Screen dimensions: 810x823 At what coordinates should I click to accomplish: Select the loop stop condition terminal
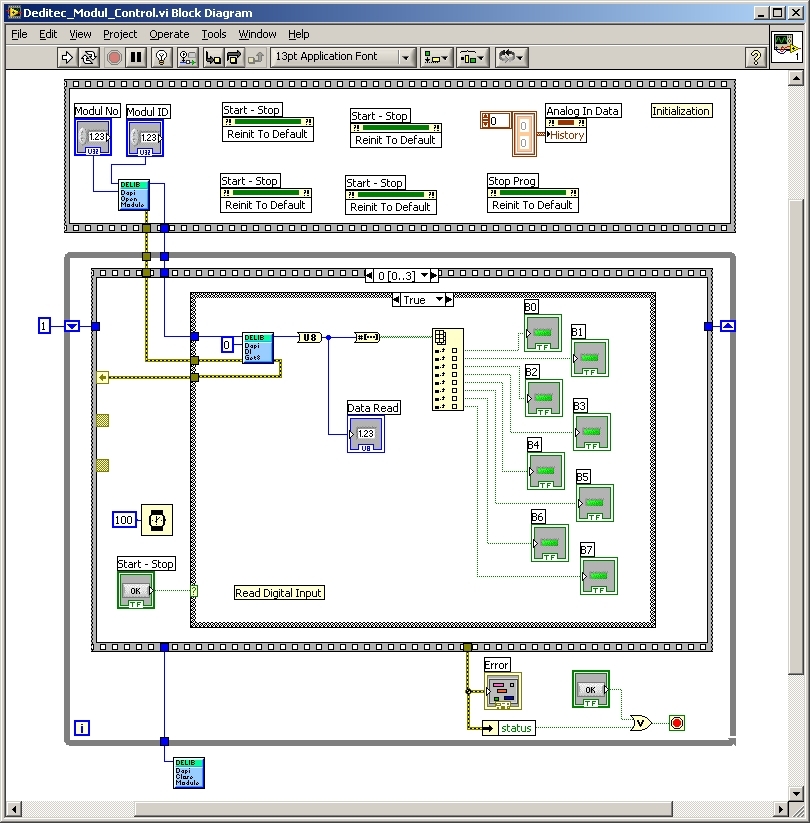point(677,723)
